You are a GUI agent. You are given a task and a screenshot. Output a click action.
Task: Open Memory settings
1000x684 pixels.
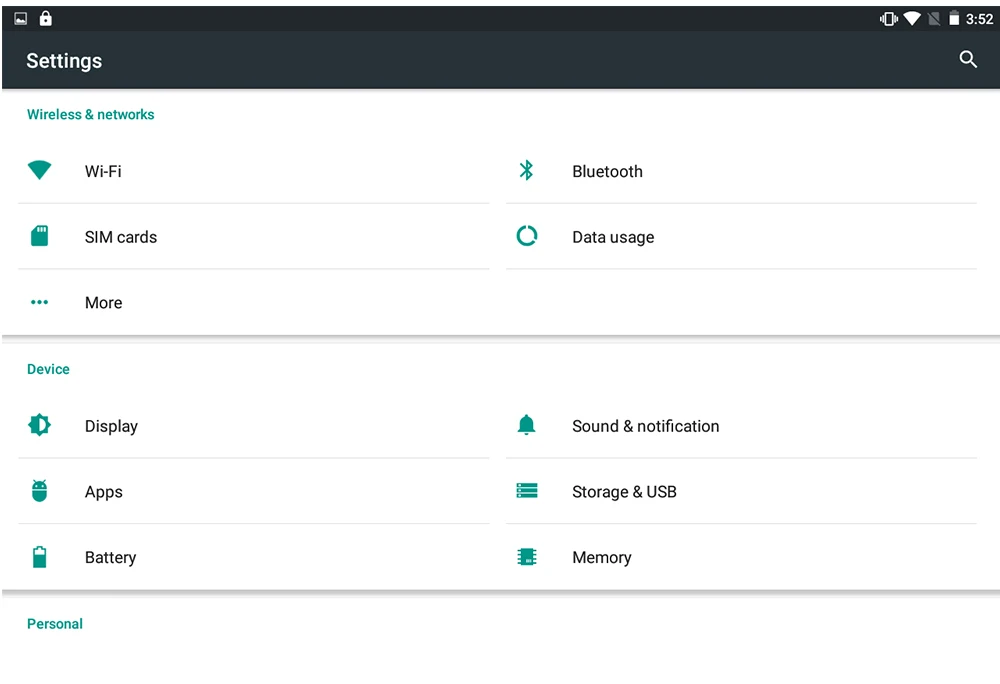pyautogui.click(x=741, y=557)
